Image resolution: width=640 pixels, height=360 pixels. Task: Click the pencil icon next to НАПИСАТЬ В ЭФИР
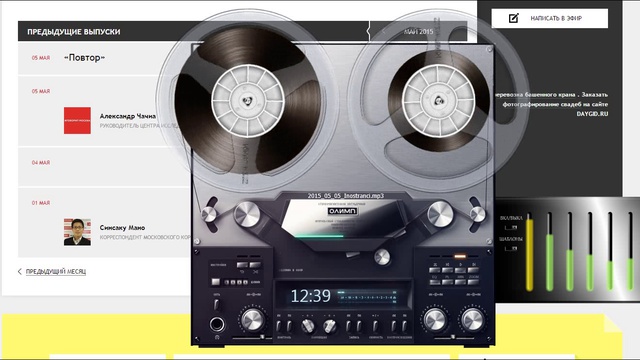click(x=513, y=18)
